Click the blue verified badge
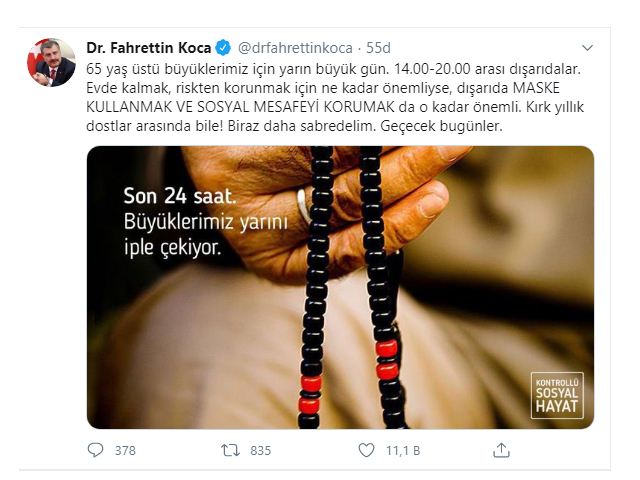 223,48
